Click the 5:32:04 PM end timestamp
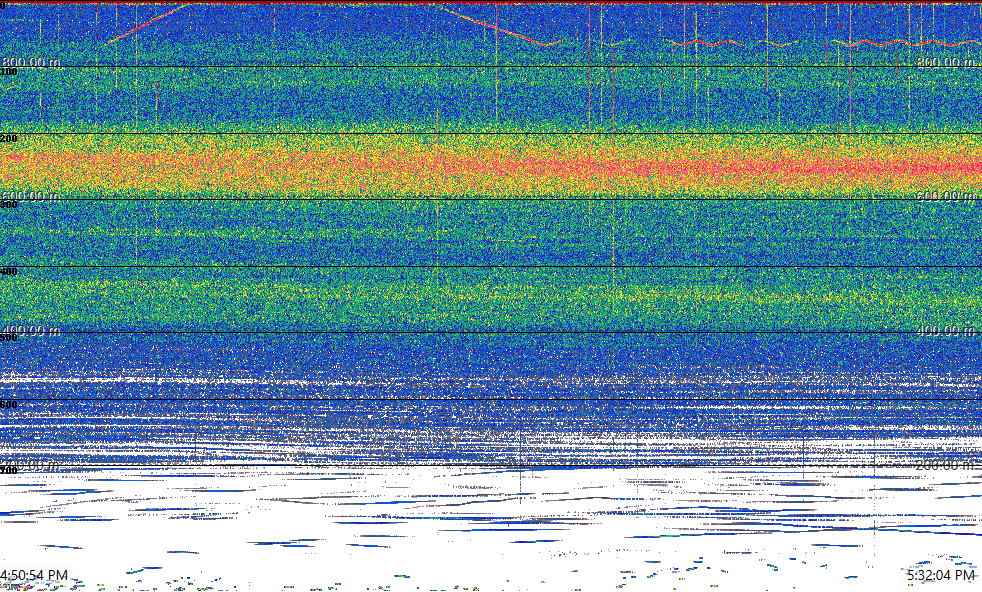This screenshot has width=982, height=592. pyautogui.click(x=941, y=575)
